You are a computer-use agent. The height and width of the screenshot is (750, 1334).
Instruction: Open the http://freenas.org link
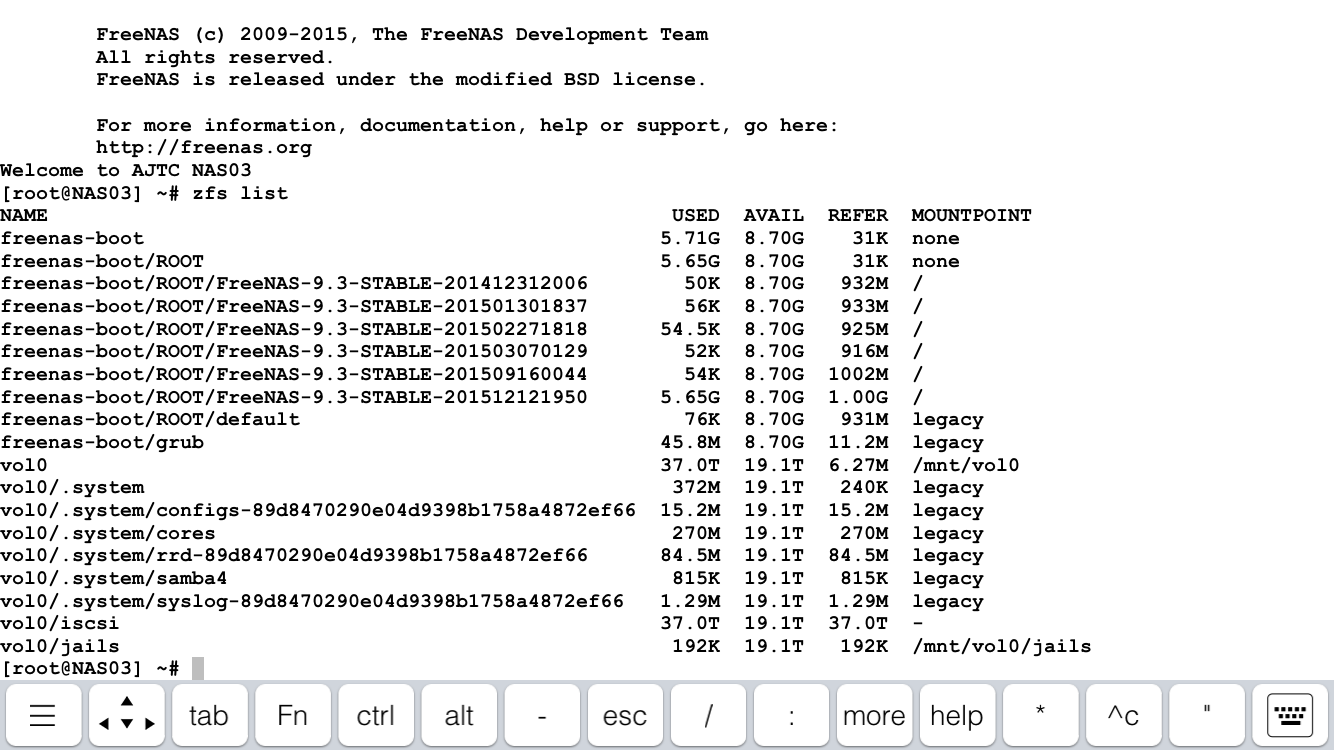(x=204, y=148)
